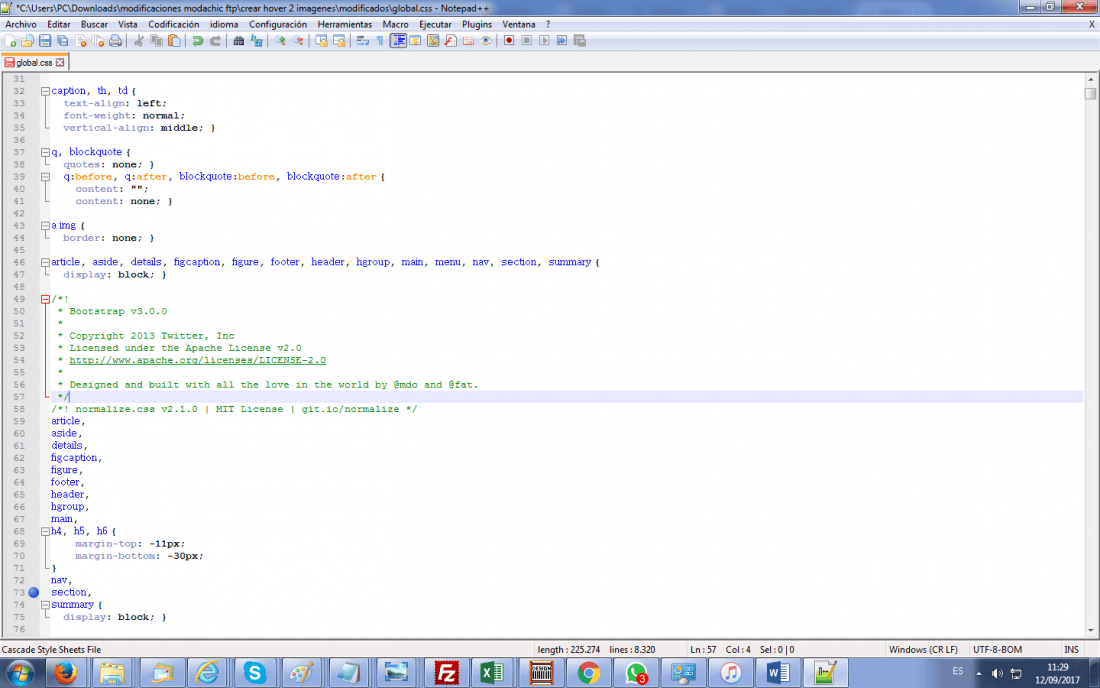1100x688 pixels.
Task: Click the apache.org LICENSE-2.0 link
Action: [x=197, y=360]
